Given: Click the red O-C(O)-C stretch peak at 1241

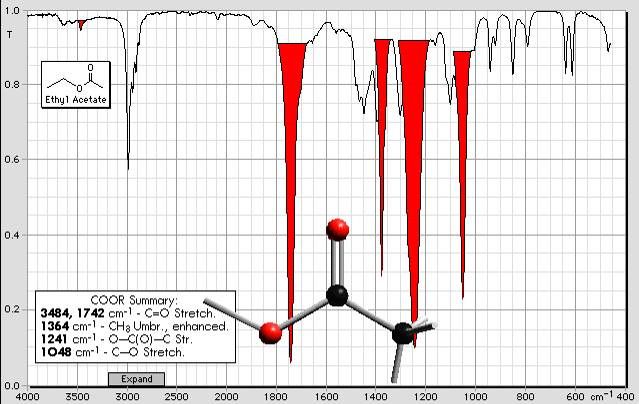Looking at the screenshot, I should click(x=414, y=163).
